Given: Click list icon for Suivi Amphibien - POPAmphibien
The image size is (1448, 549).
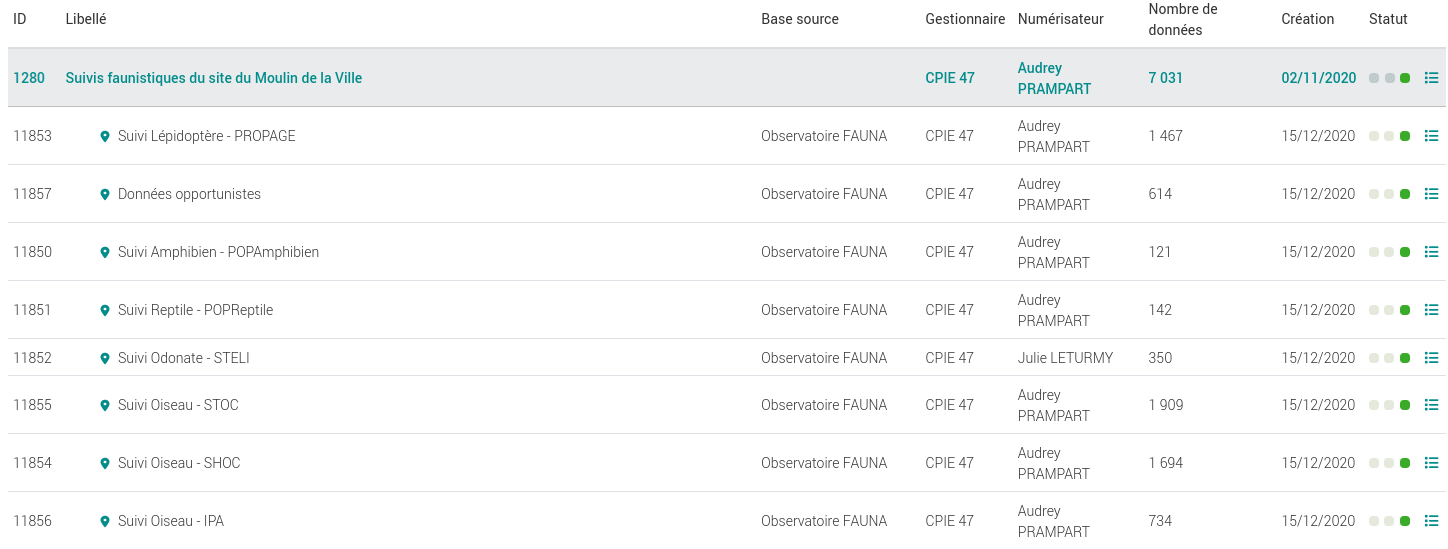Looking at the screenshot, I should [x=1431, y=252].
